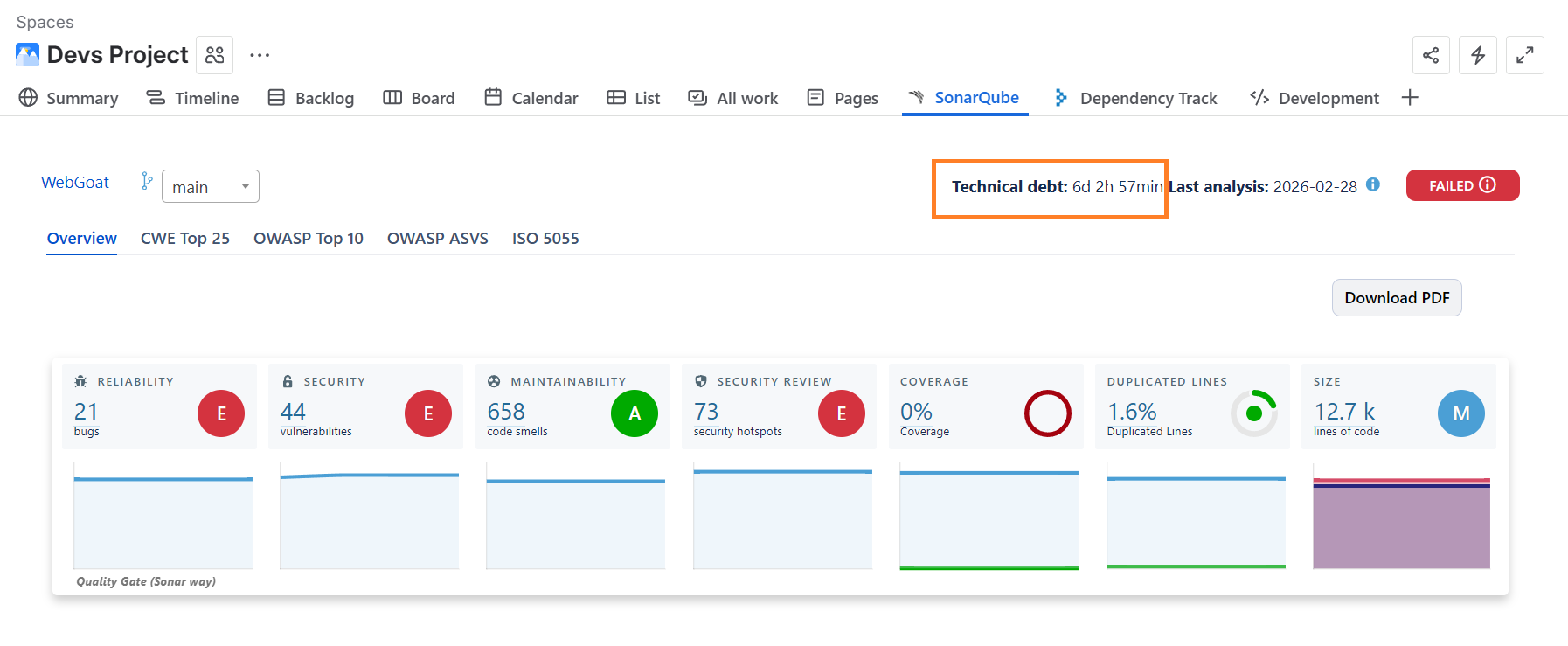Click the maintainability A rating badge
This screenshot has height=646, width=1568.
tap(635, 413)
